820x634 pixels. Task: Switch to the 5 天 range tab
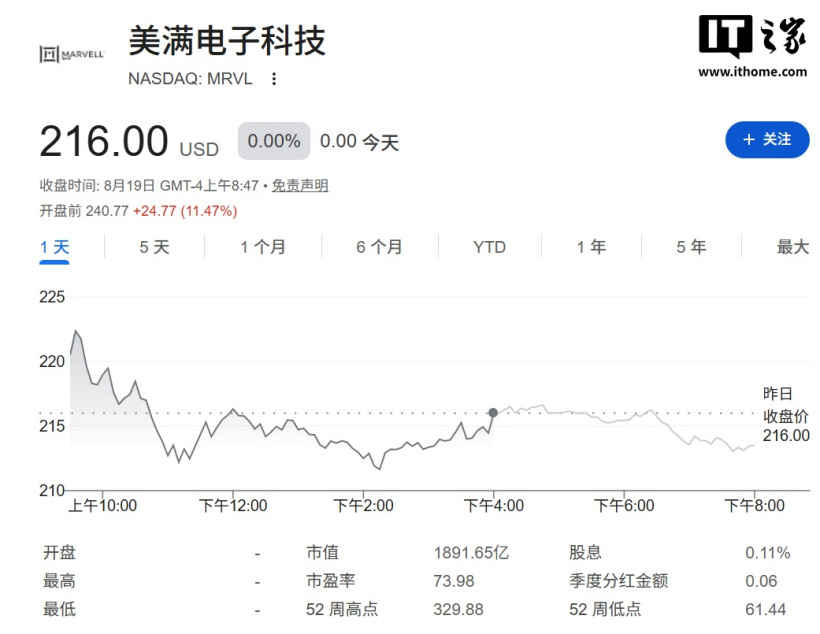point(154,247)
